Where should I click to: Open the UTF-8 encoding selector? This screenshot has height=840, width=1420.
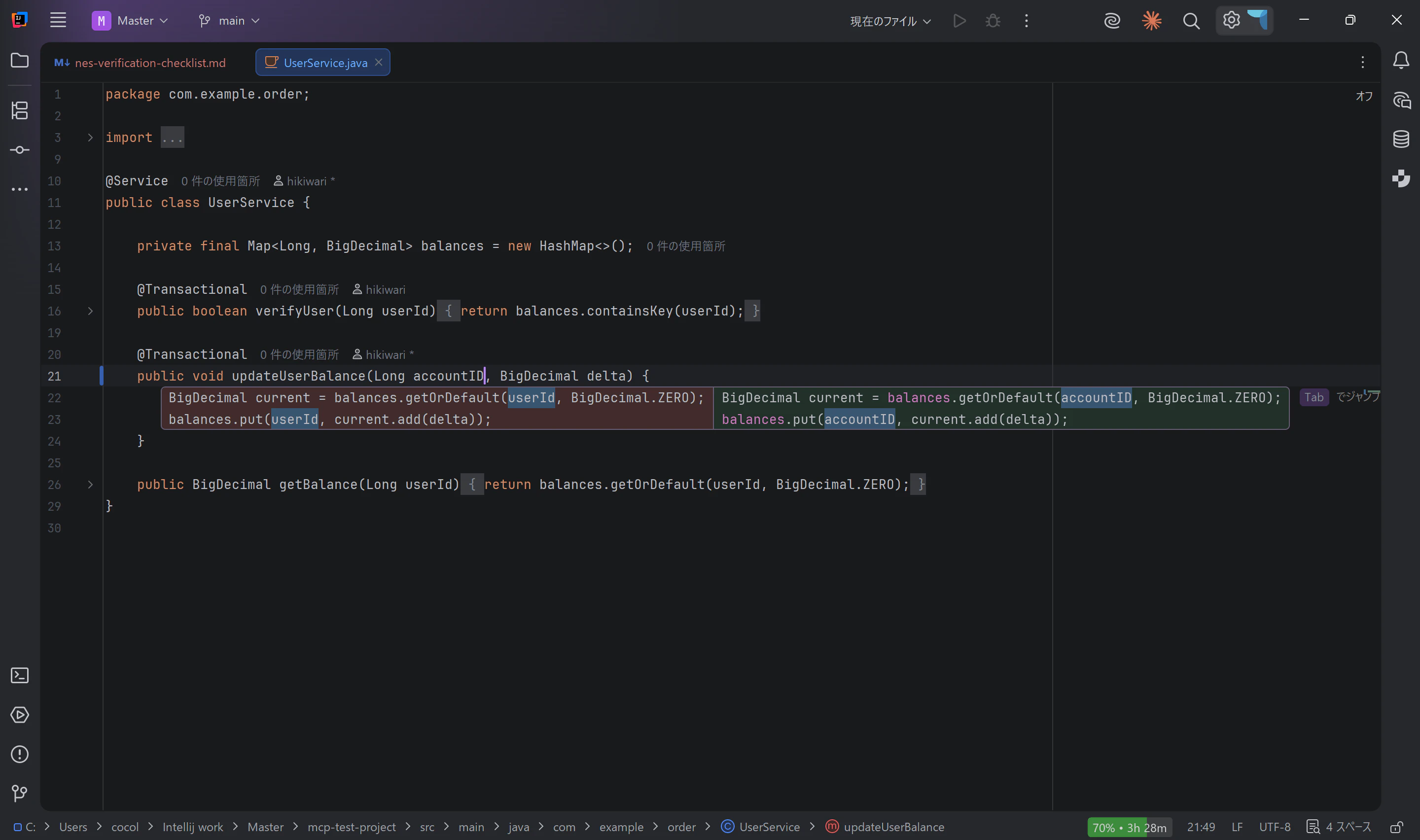pyautogui.click(x=1275, y=827)
